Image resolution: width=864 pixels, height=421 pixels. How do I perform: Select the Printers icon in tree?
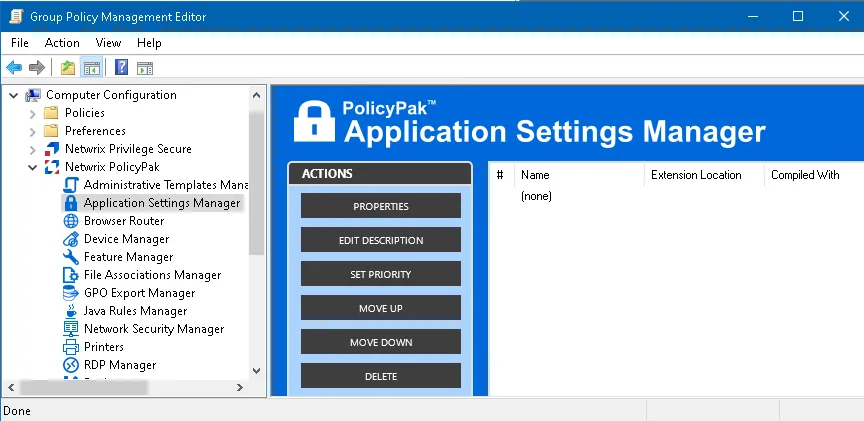(71, 347)
